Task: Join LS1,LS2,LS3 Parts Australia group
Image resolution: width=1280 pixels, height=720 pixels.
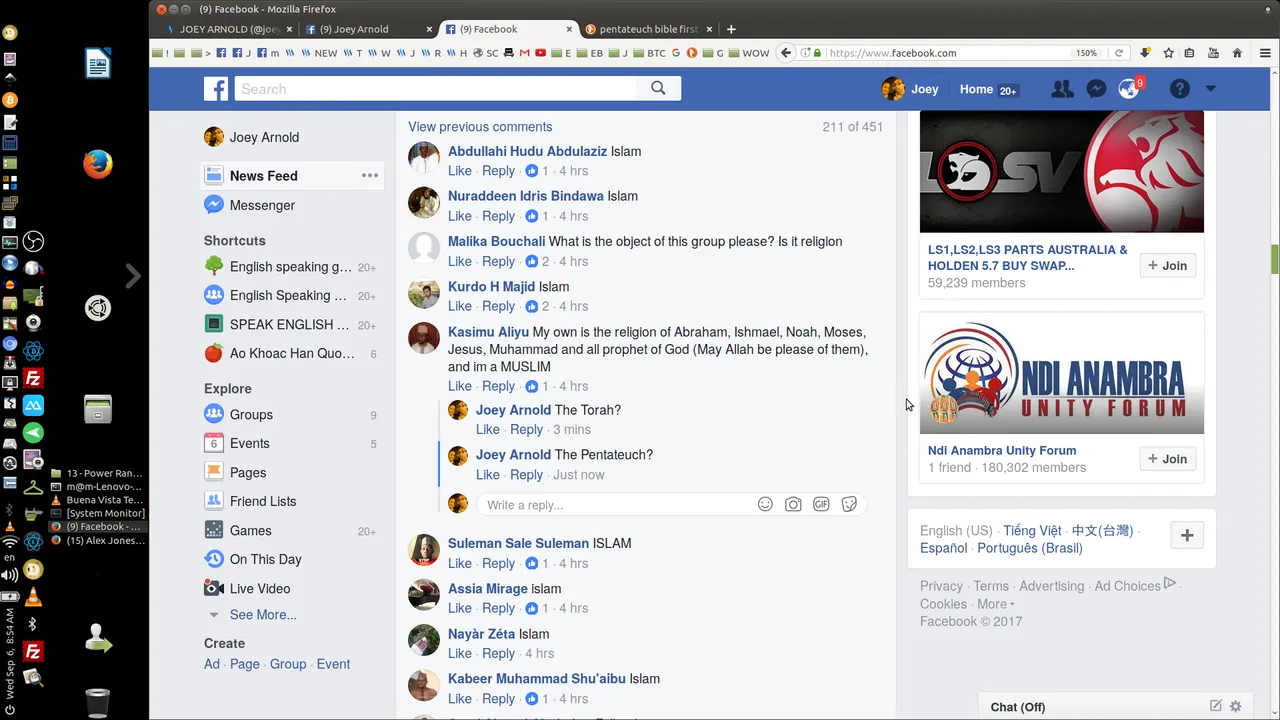Action: (x=1167, y=265)
